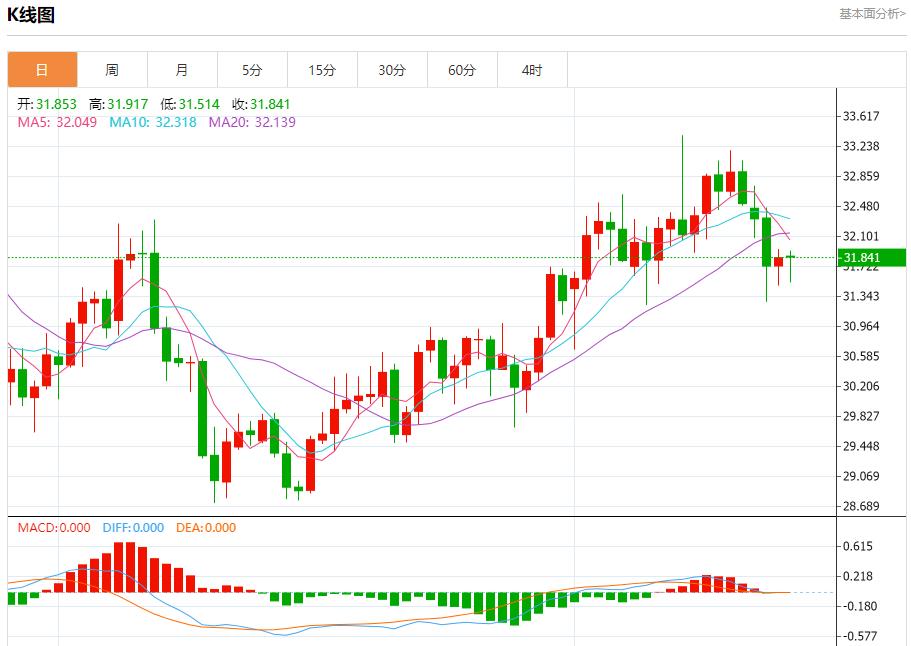Select the 日 daily chart tab

[42, 70]
